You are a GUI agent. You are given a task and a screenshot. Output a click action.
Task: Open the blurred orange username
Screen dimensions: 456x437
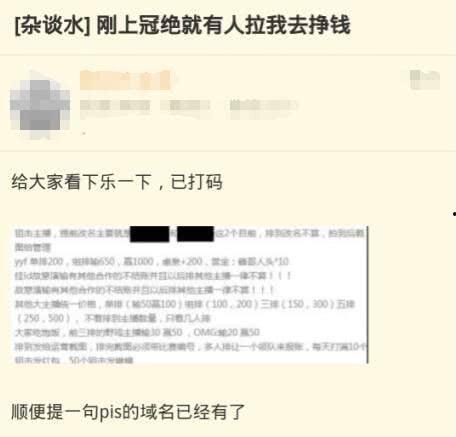(126, 80)
